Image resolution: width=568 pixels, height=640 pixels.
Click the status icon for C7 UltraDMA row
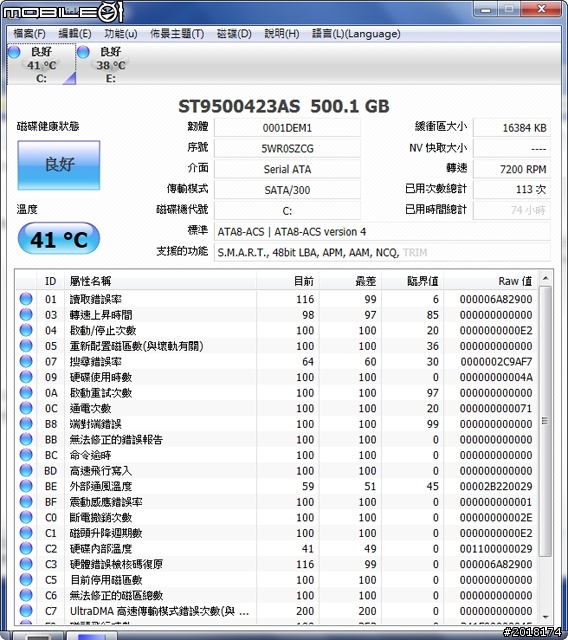[x=26, y=611]
